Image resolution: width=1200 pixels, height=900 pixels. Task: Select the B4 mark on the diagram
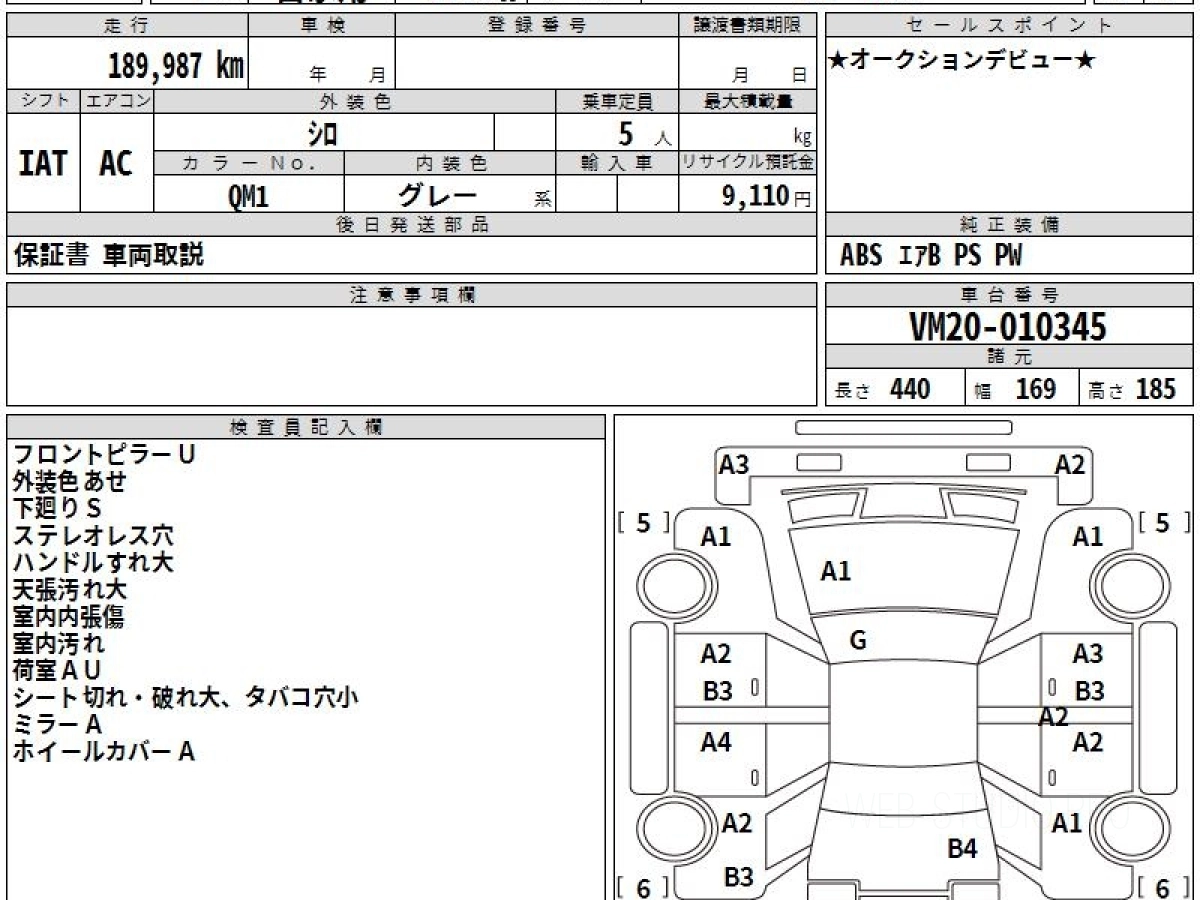[x=962, y=849]
